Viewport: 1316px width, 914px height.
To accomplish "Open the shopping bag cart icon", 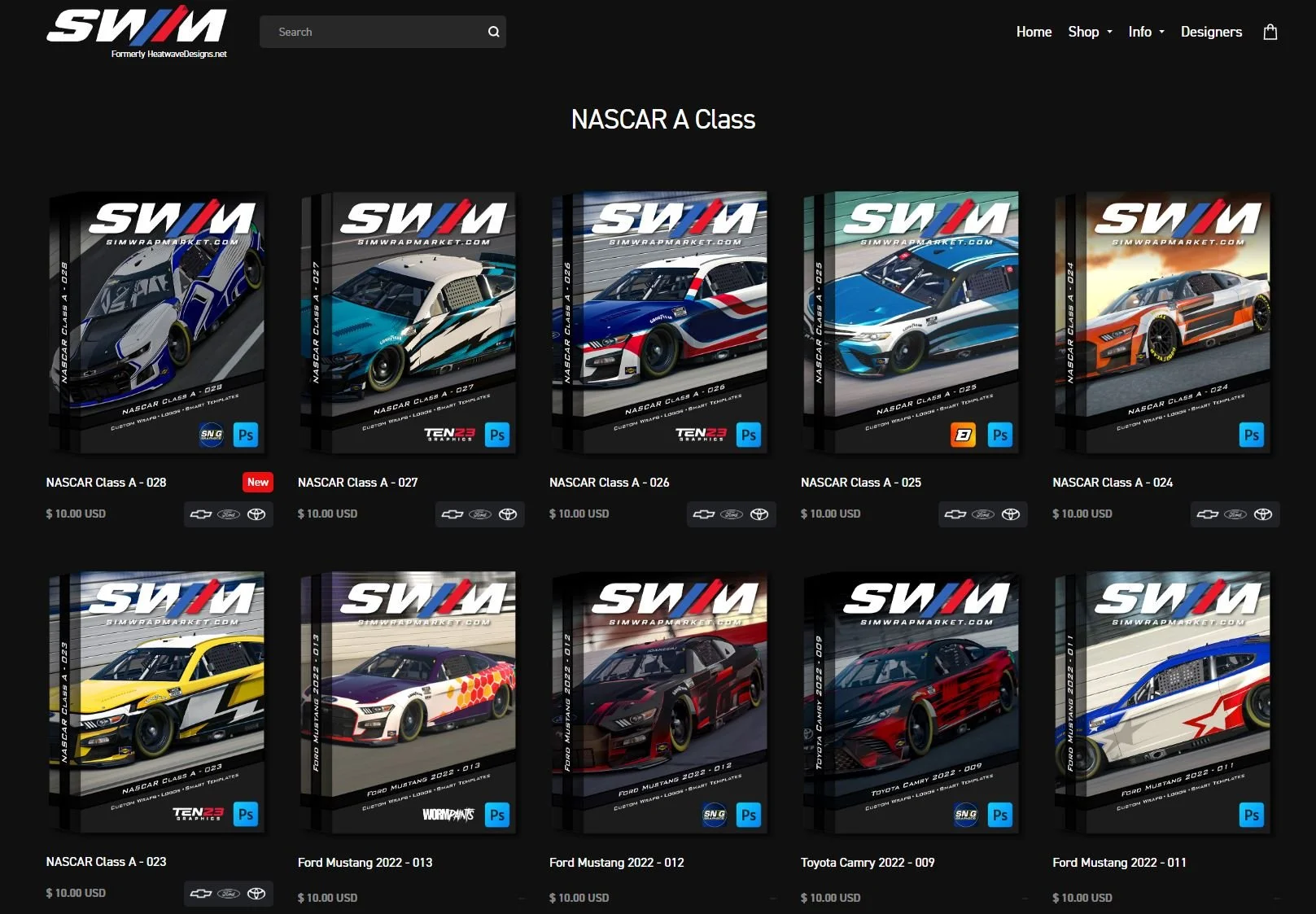I will 1270,32.
